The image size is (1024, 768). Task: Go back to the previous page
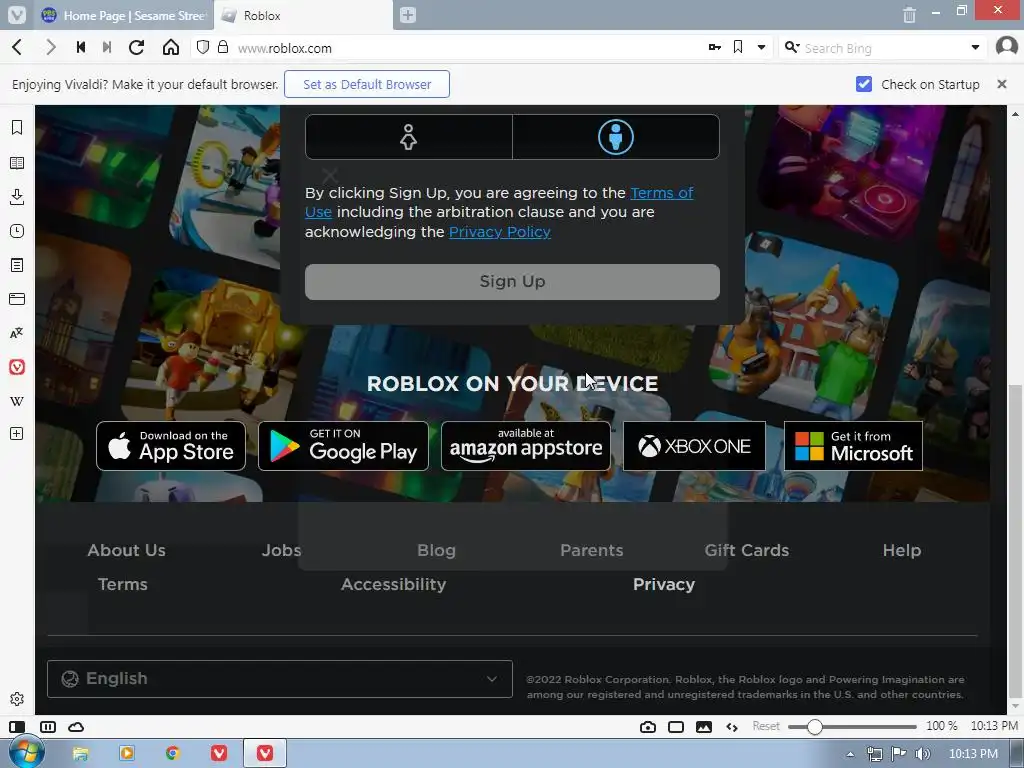point(18,47)
